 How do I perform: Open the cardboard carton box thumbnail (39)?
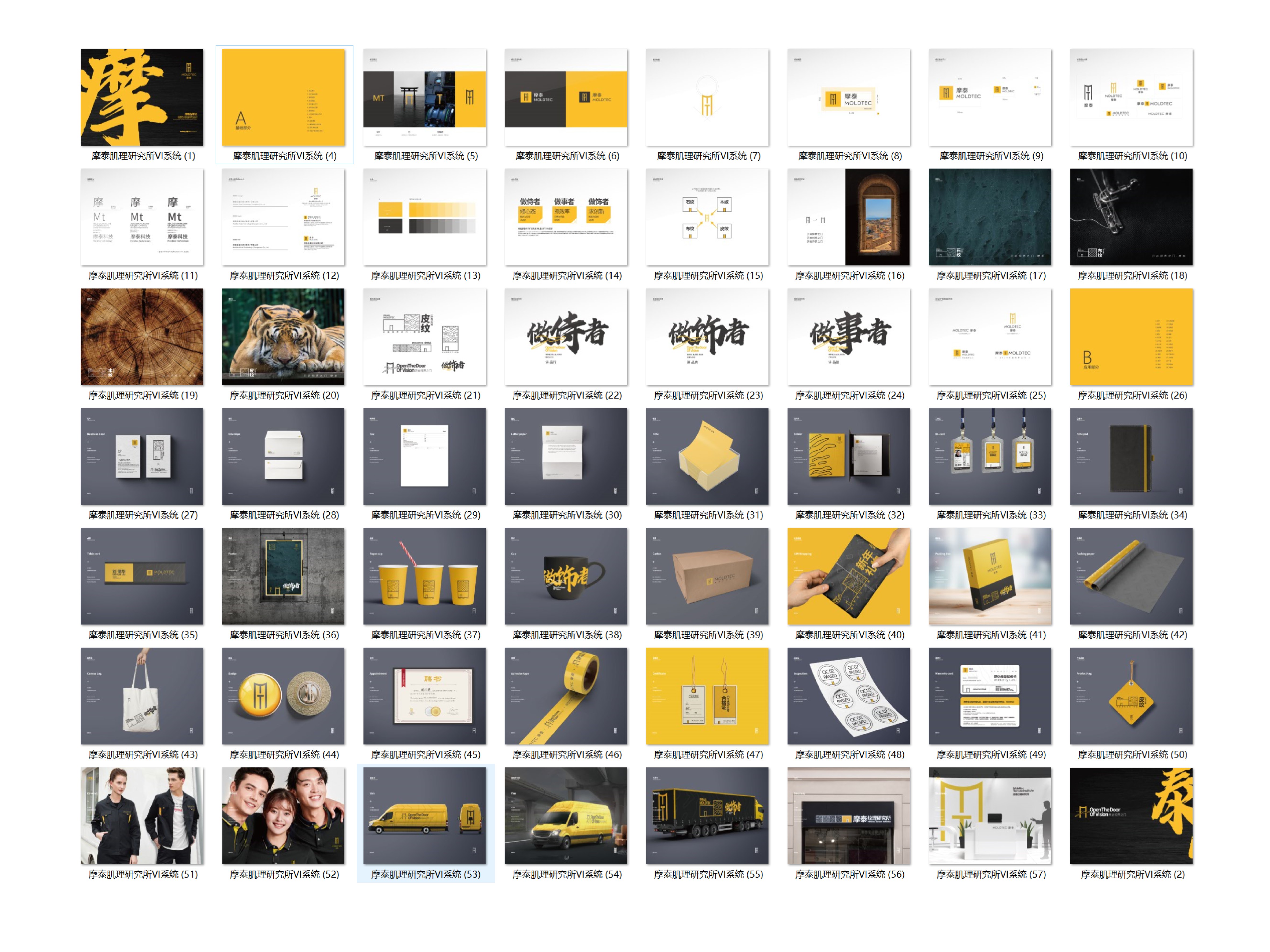707,576
